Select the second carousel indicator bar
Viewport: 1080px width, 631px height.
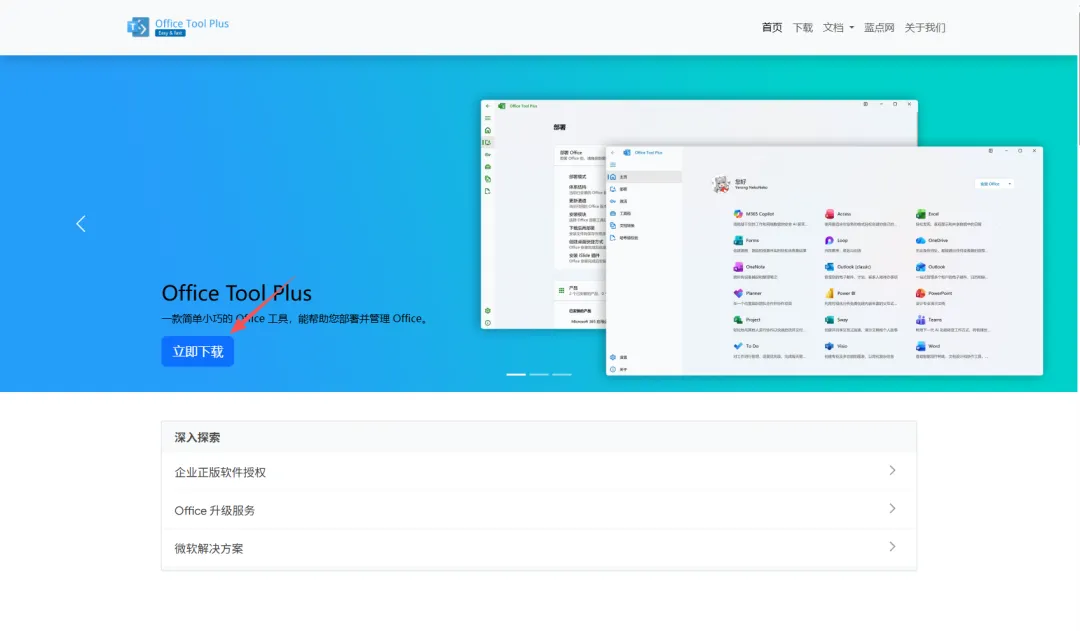[x=539, y=374]
